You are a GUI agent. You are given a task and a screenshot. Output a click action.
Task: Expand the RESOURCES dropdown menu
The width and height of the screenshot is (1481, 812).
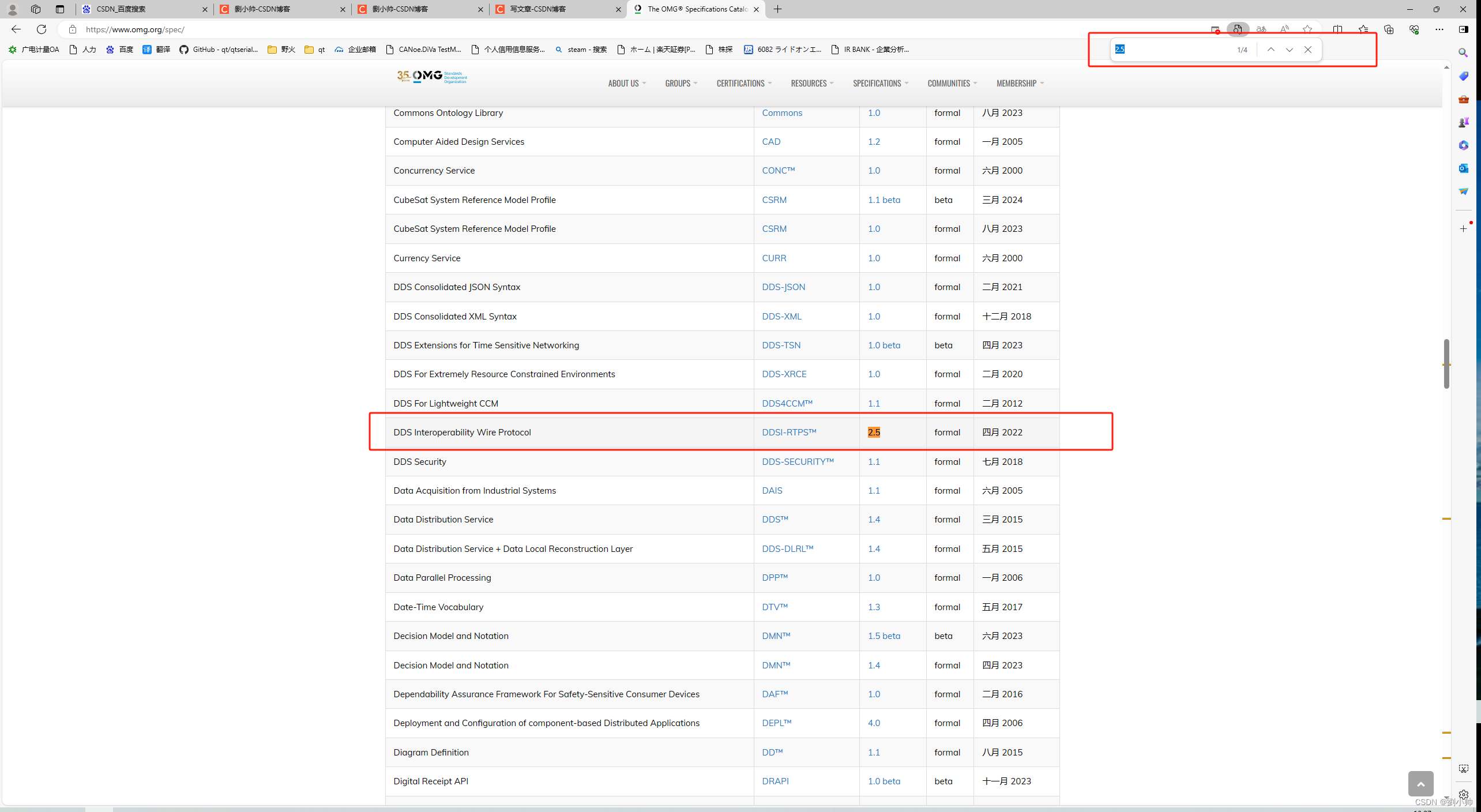pyautogui.click(x=812, y=84)
